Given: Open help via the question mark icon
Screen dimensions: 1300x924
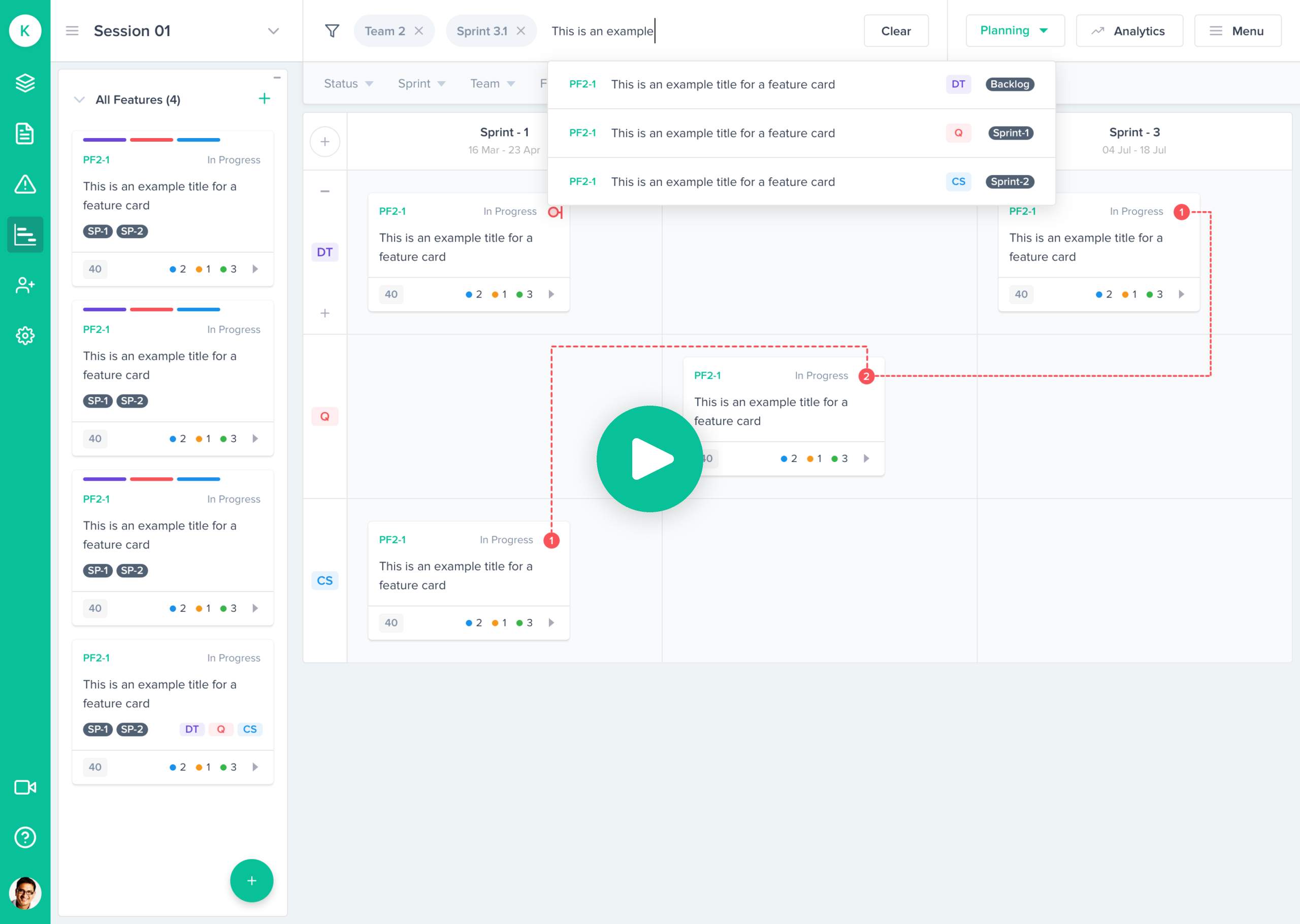Looking at the screenshot, I should [x=25, y=837].
